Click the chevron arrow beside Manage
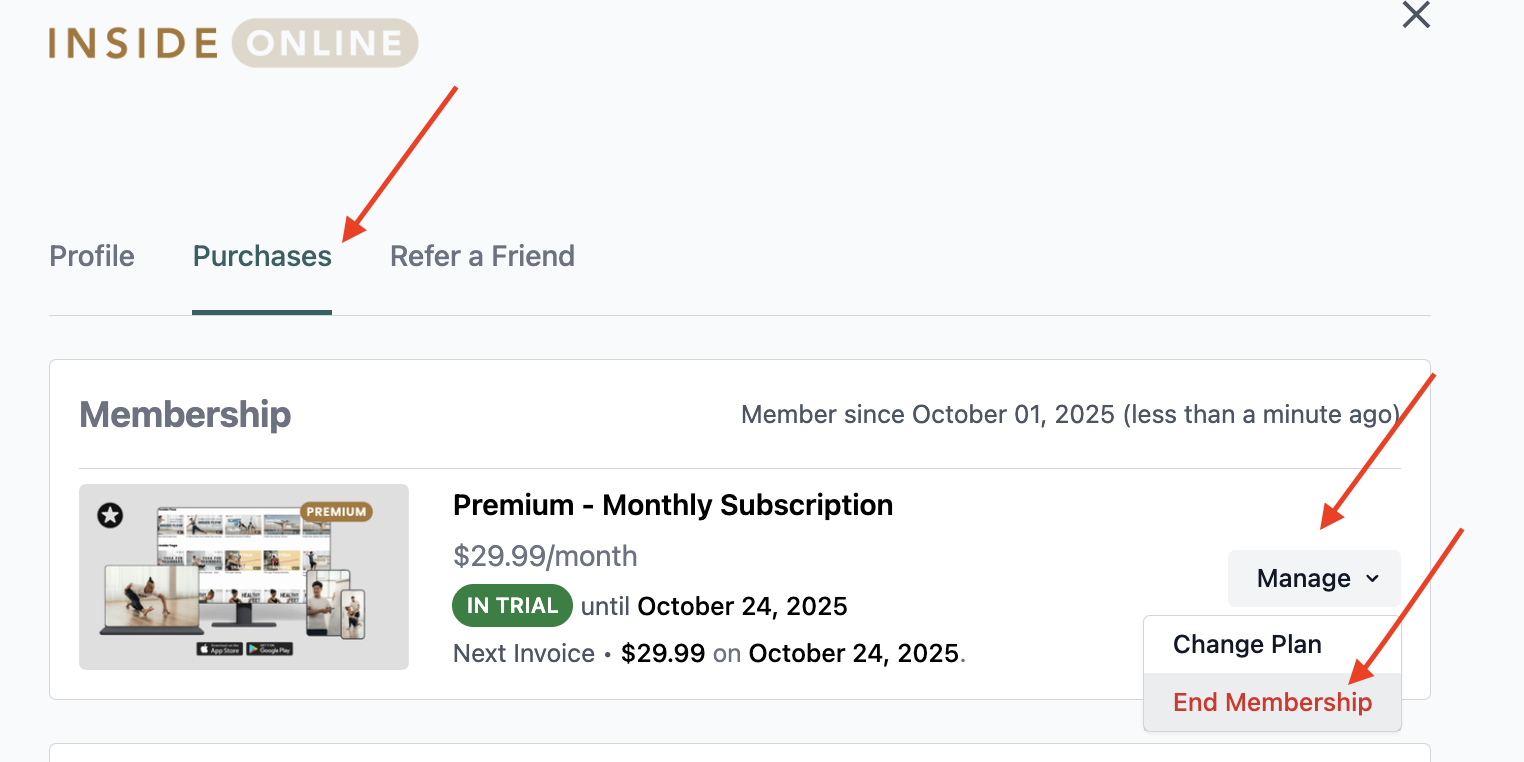Viewport: 1524px width, 762px height. pos(1373,579)
